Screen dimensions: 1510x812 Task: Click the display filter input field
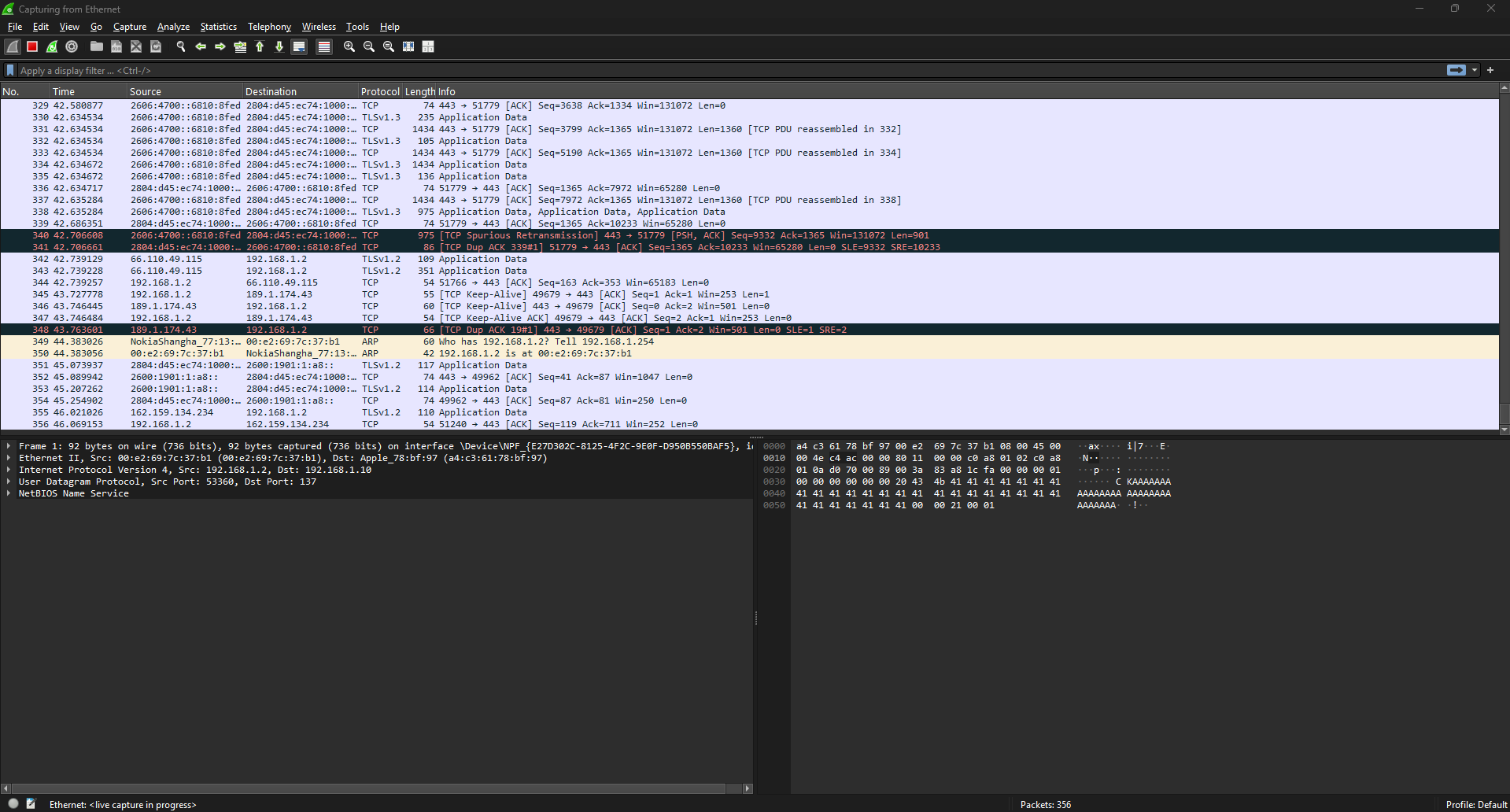pyautogui.click(x=730, y=71)
